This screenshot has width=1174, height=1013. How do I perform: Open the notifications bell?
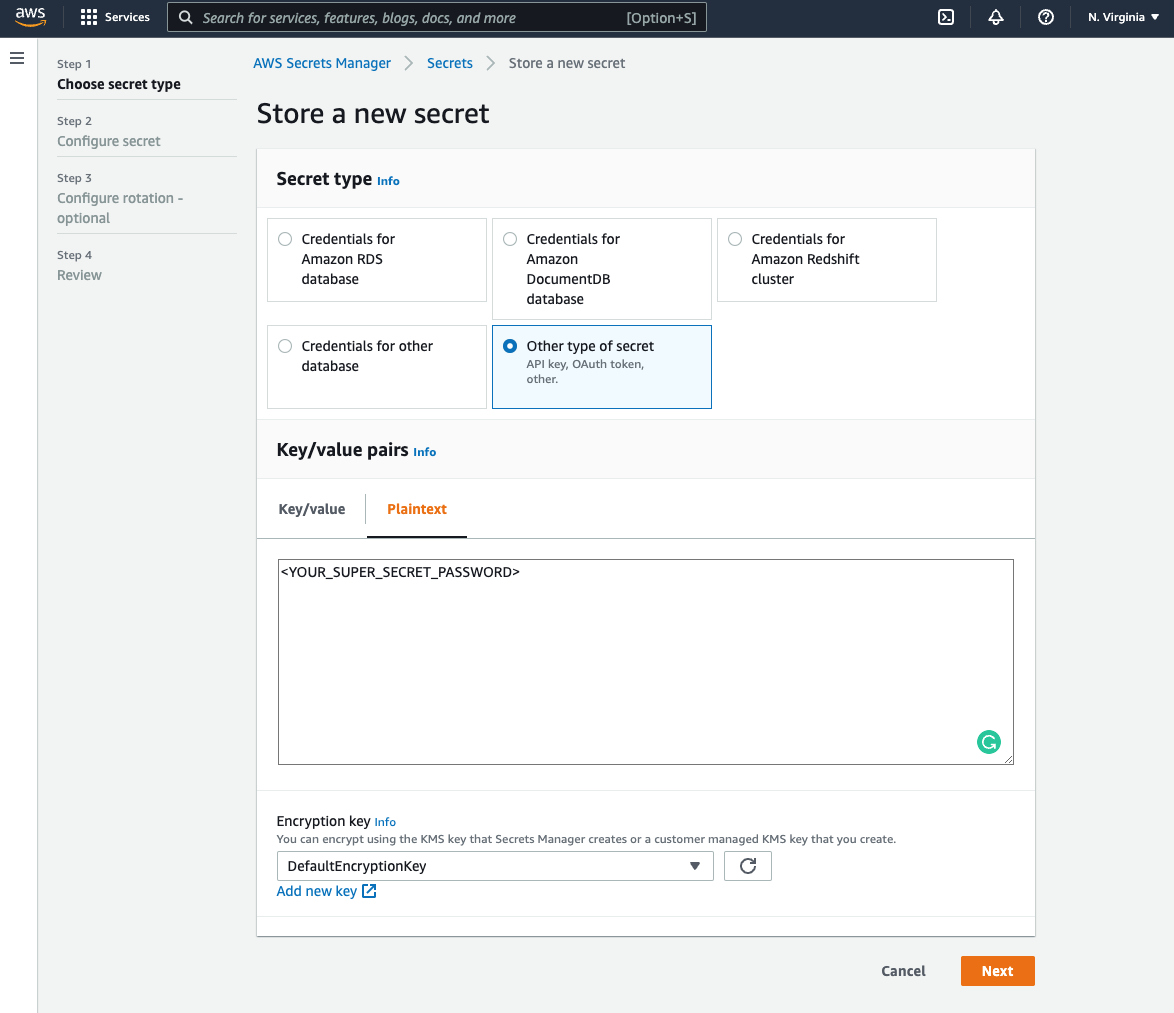coord(995,17)
